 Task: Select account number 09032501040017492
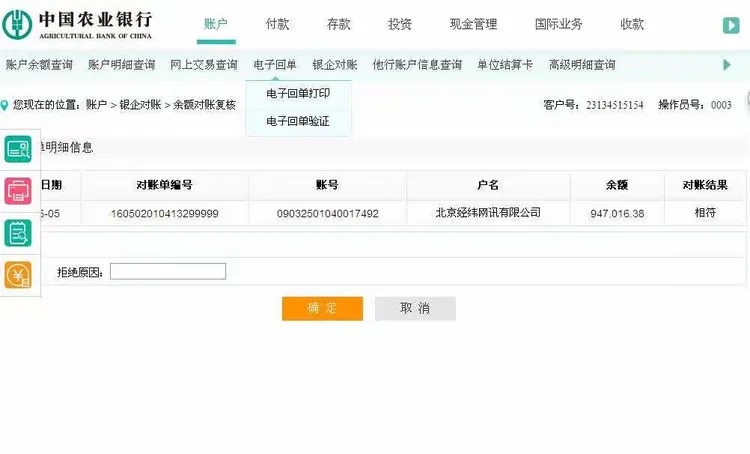[x=328, y=214]
